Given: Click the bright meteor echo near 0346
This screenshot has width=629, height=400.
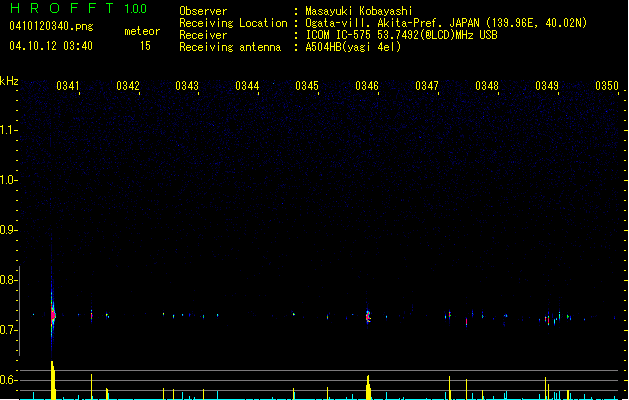Looking at the screenshot, I should (368, 317).
